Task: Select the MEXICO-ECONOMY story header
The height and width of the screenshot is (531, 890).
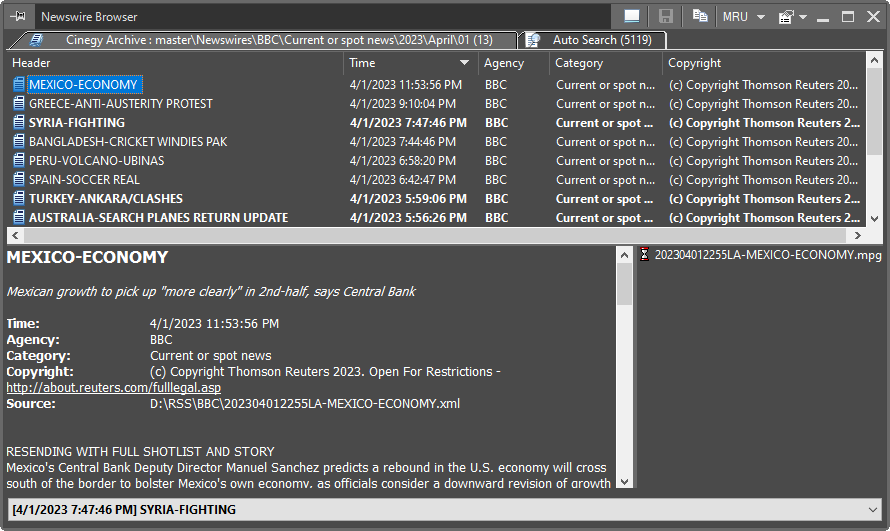Action: coord(83,85)
